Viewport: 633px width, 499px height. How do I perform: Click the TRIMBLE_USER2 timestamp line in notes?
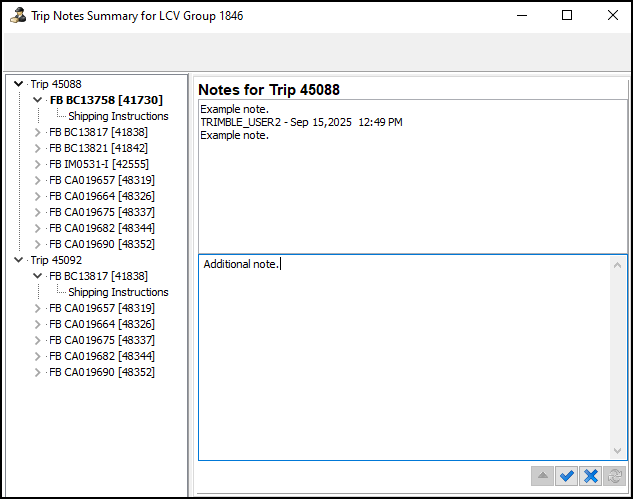(x=301, y=122)
